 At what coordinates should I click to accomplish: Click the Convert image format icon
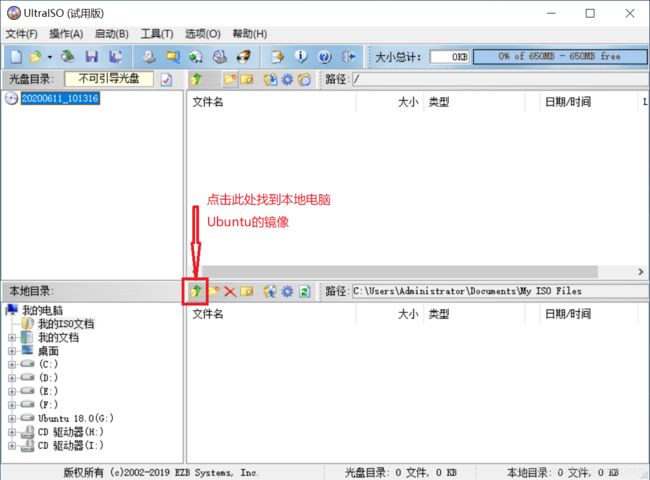pyautogui.click(x=172, y=56)
